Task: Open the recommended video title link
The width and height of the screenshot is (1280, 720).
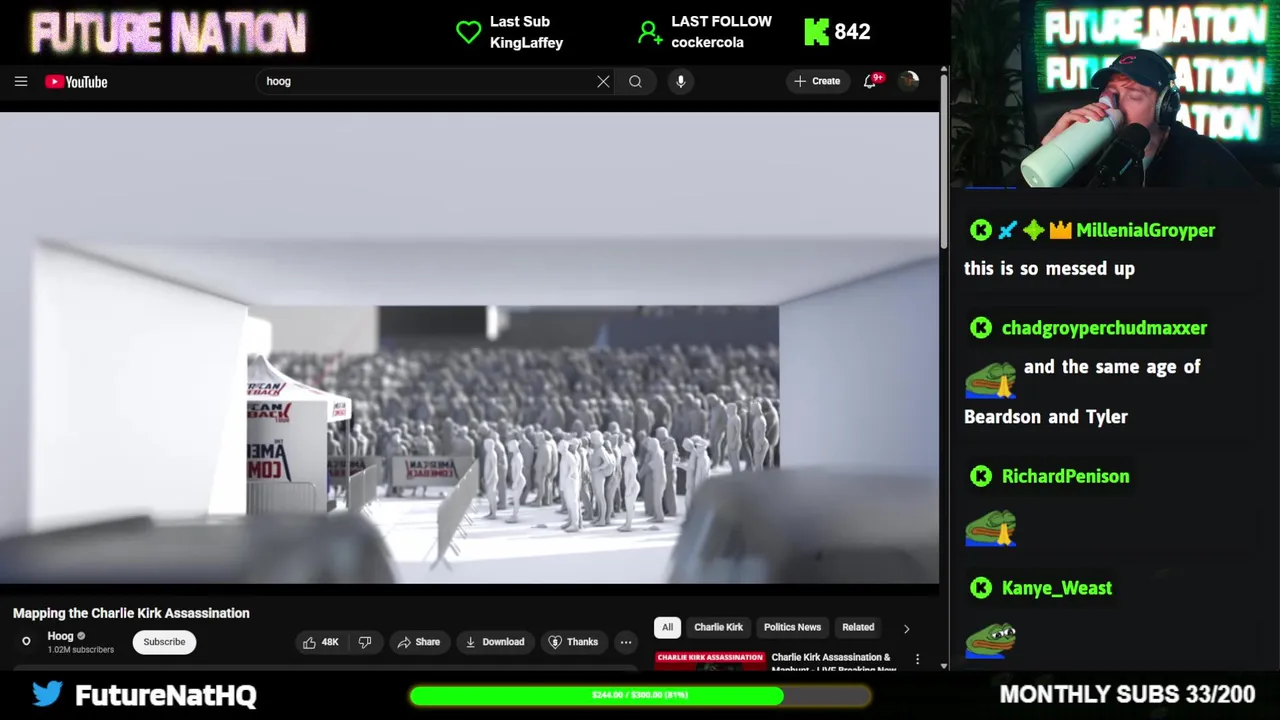Action: click(833, 661)
